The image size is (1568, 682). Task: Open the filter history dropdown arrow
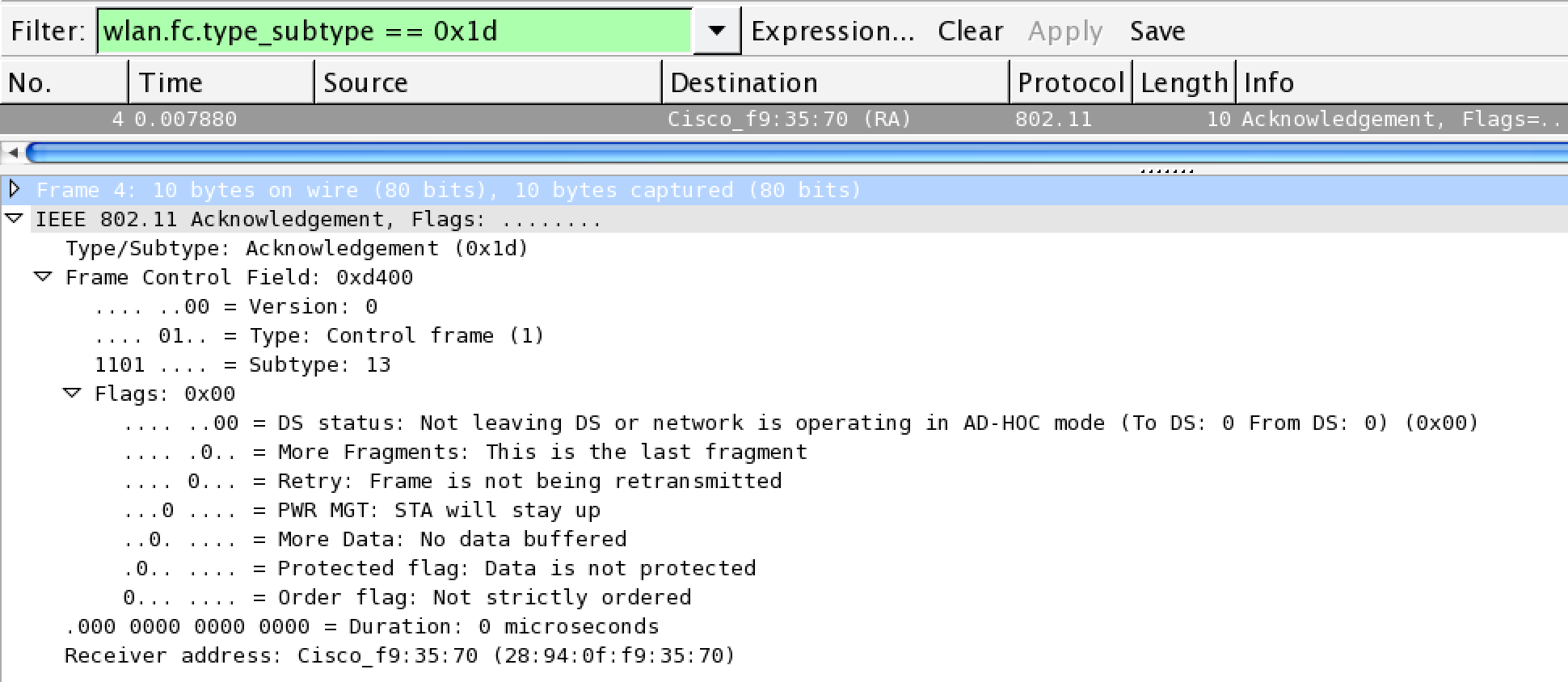pyautogui.click(x=716, y=31)
